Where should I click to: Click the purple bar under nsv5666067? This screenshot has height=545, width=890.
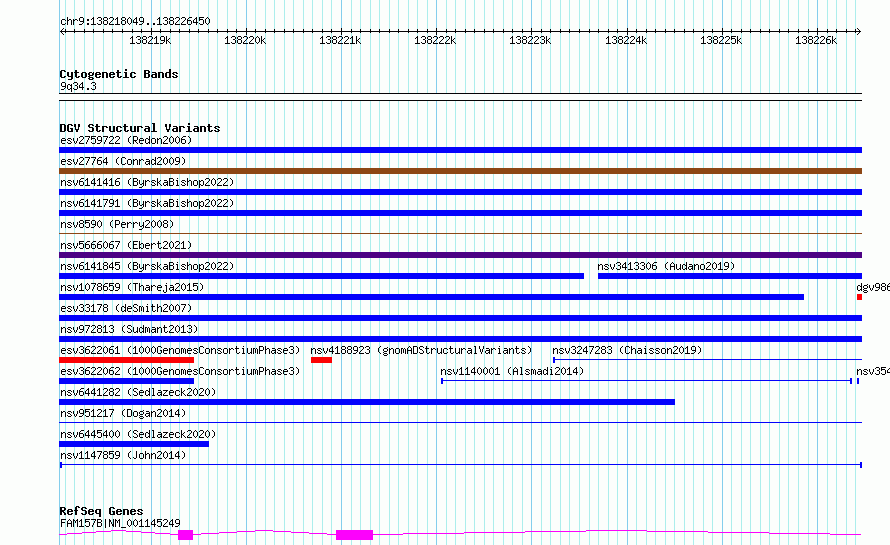[x=460, y=255]
